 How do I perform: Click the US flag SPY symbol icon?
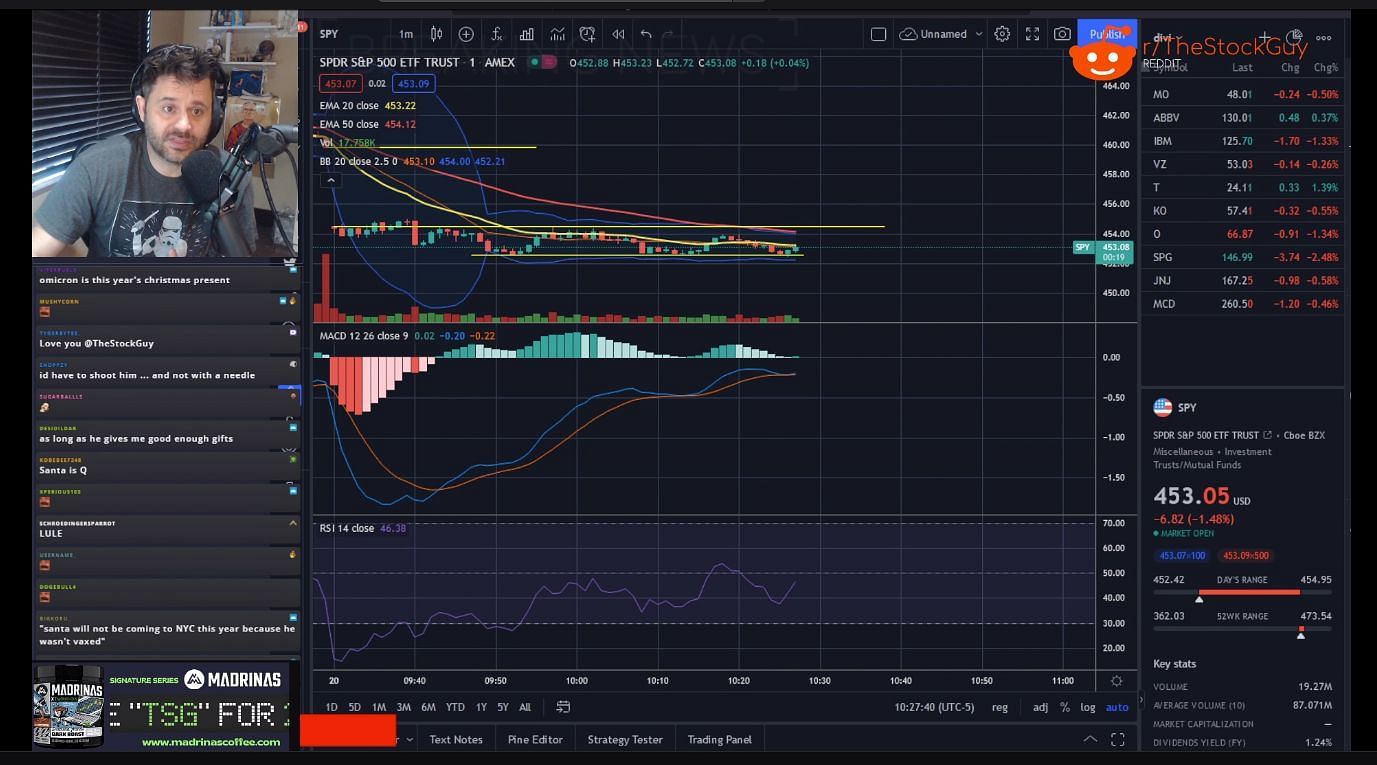[1162, 407]
